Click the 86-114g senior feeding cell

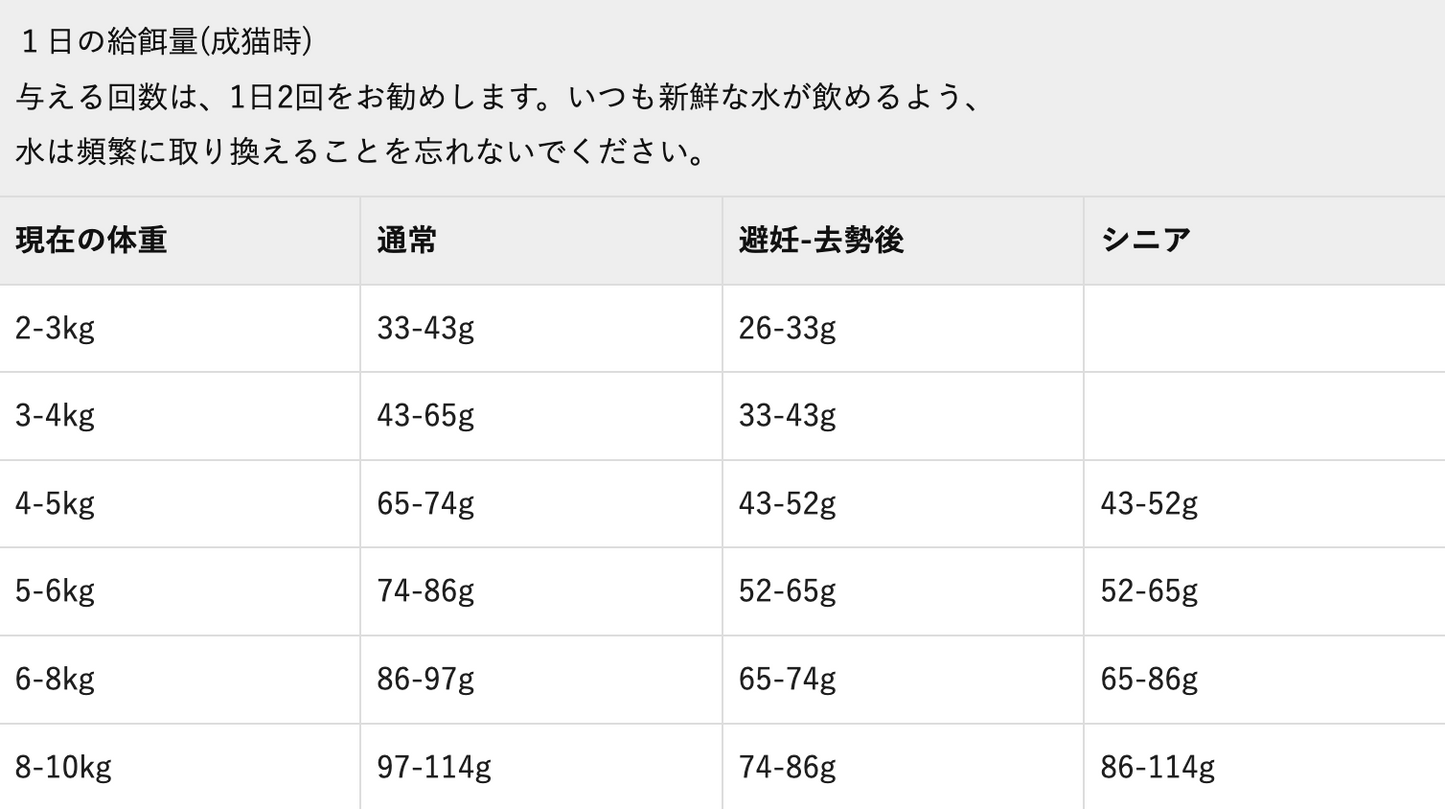[1157, 767]
